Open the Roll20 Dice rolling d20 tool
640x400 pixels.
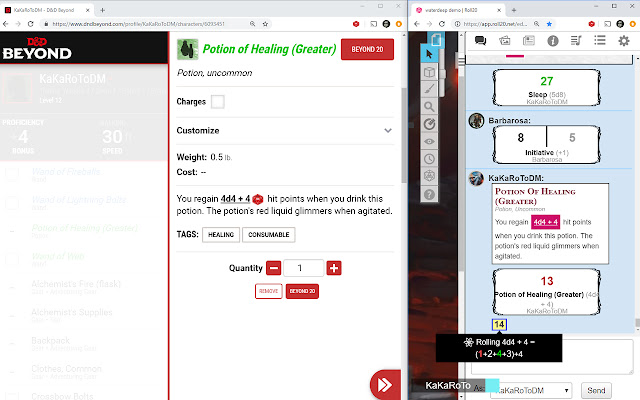[429, 176]
